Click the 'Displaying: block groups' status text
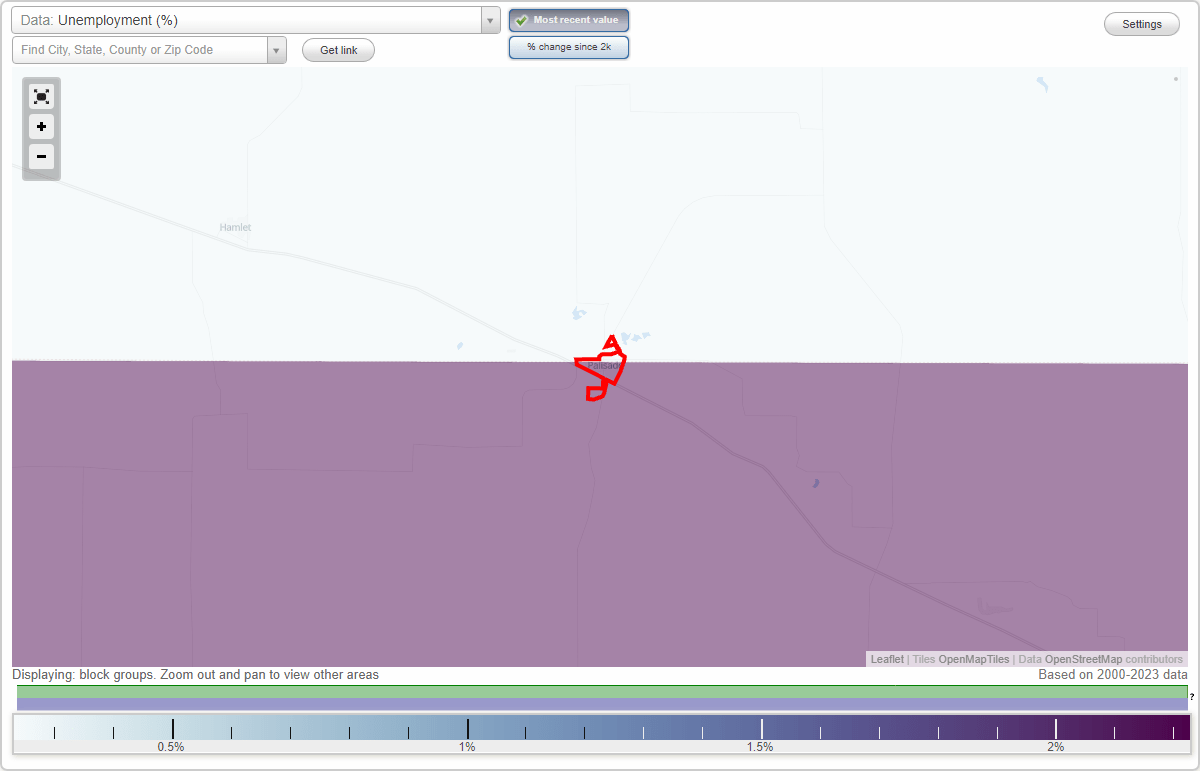Image resolution: width=1200 pixels, height=771 pixels. click(196, 675)
